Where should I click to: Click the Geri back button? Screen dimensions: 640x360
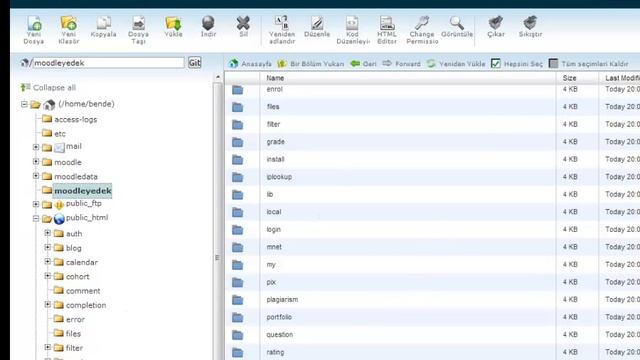[x=363, y=64]
